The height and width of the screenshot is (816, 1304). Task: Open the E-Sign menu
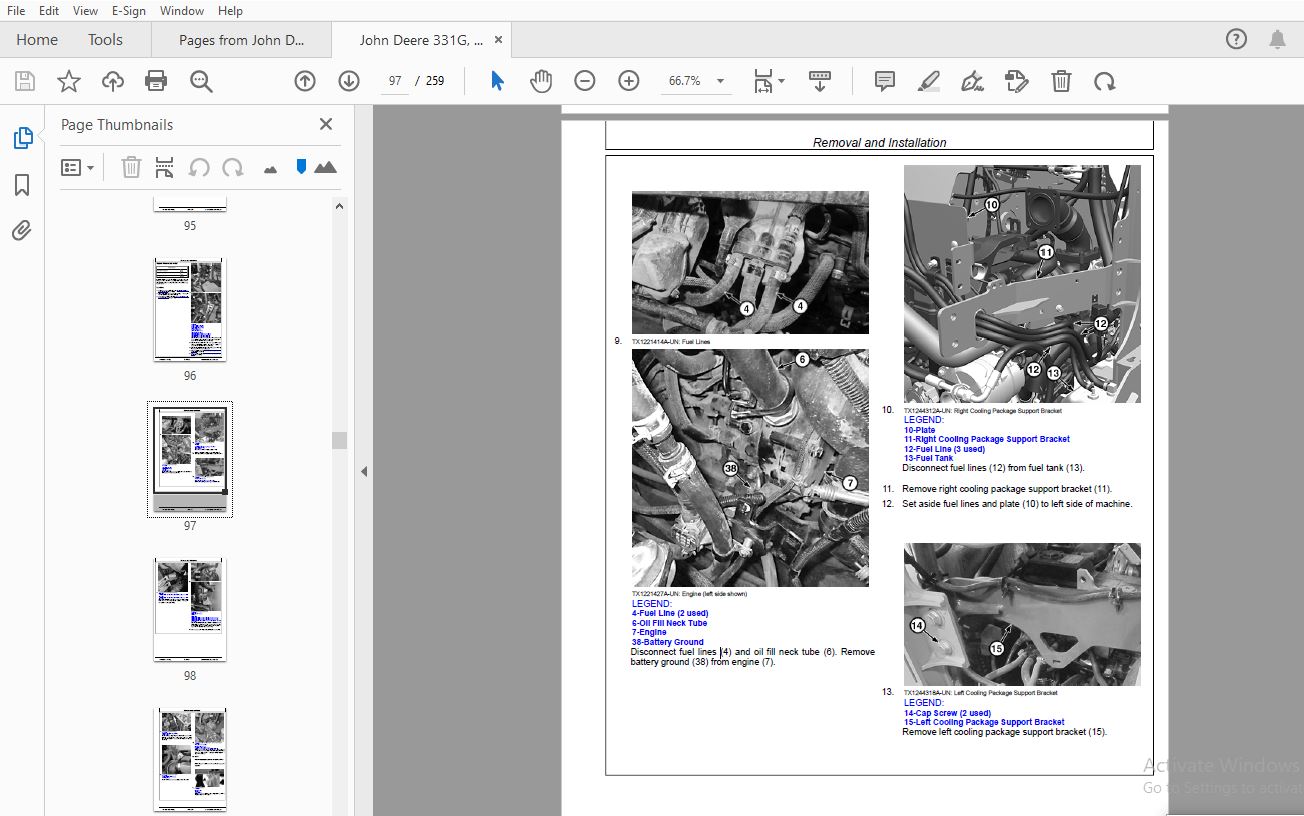[x=129, y=10]
